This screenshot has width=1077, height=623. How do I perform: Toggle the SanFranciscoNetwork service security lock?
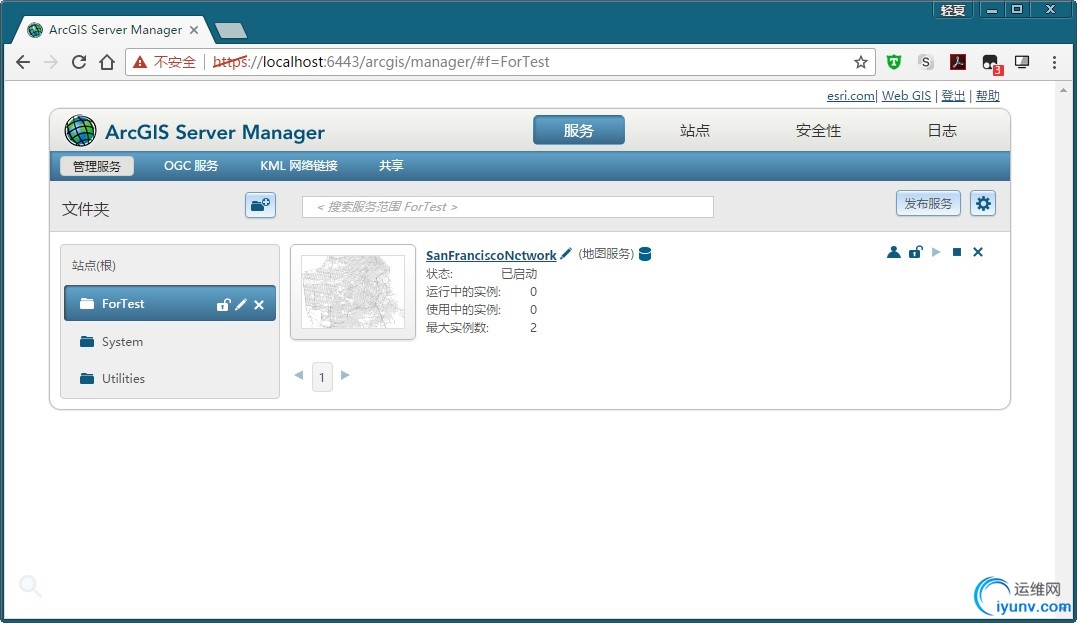915,252
